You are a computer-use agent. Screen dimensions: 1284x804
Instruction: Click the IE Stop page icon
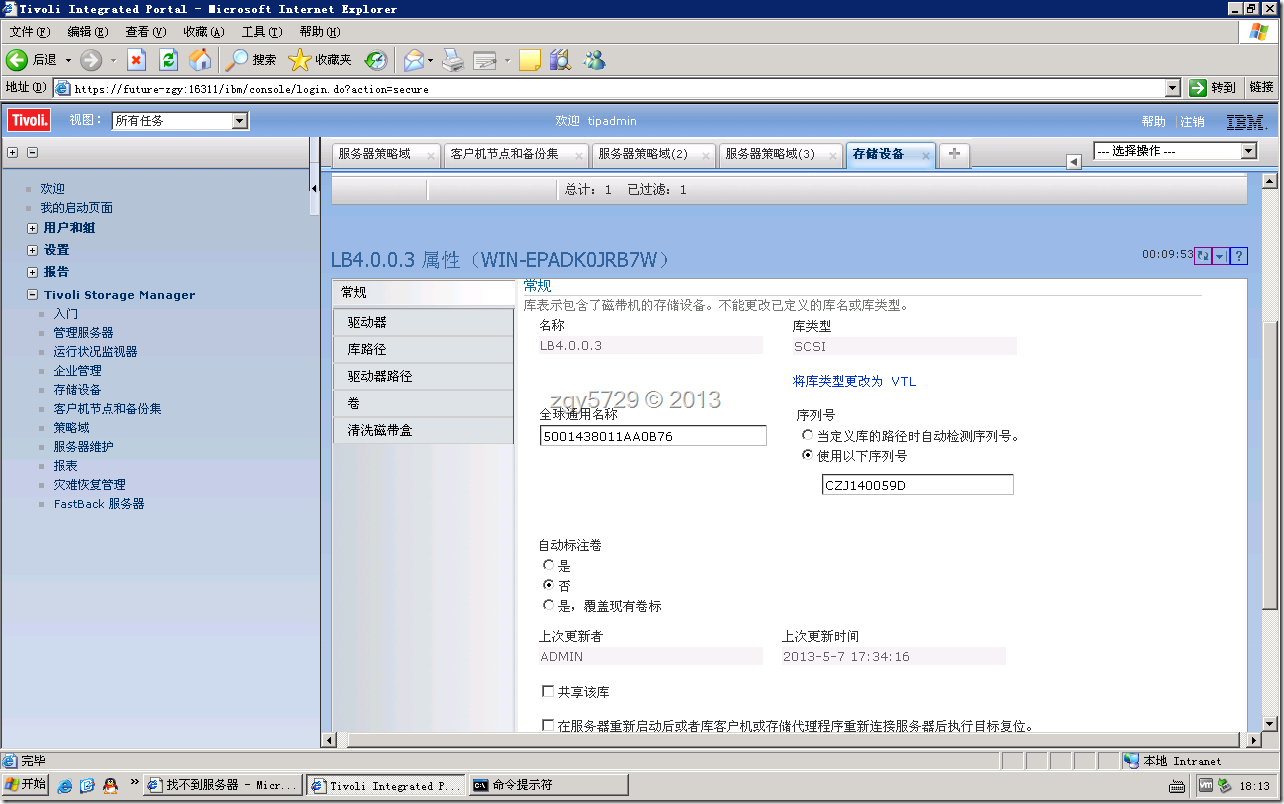point(137,60)
